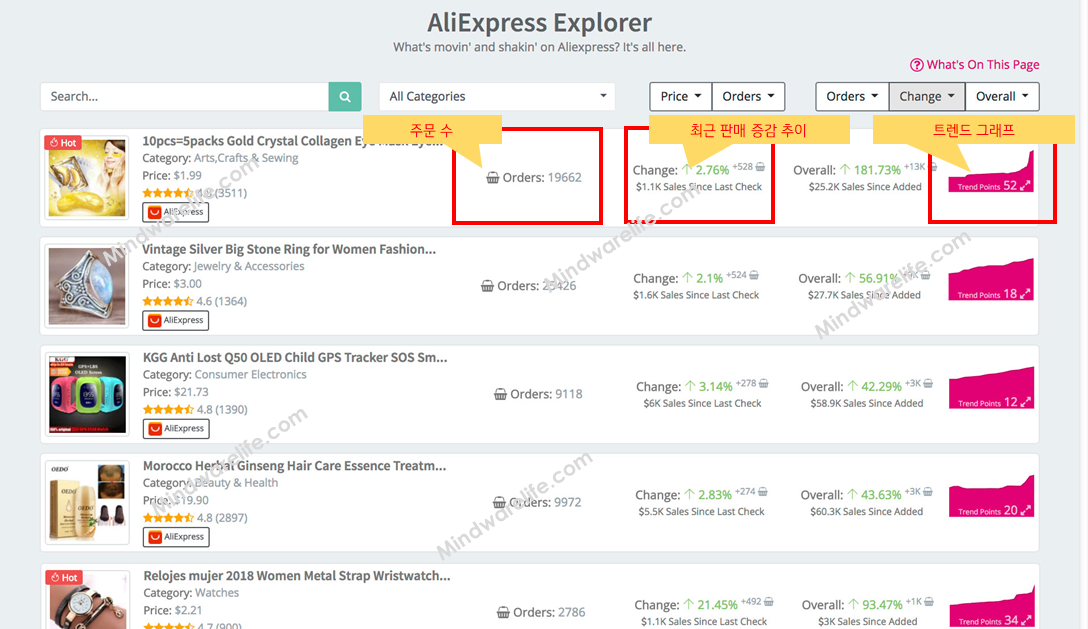
Task: Expand the Trend Points 34 graph
Action: tap(992, 606)
